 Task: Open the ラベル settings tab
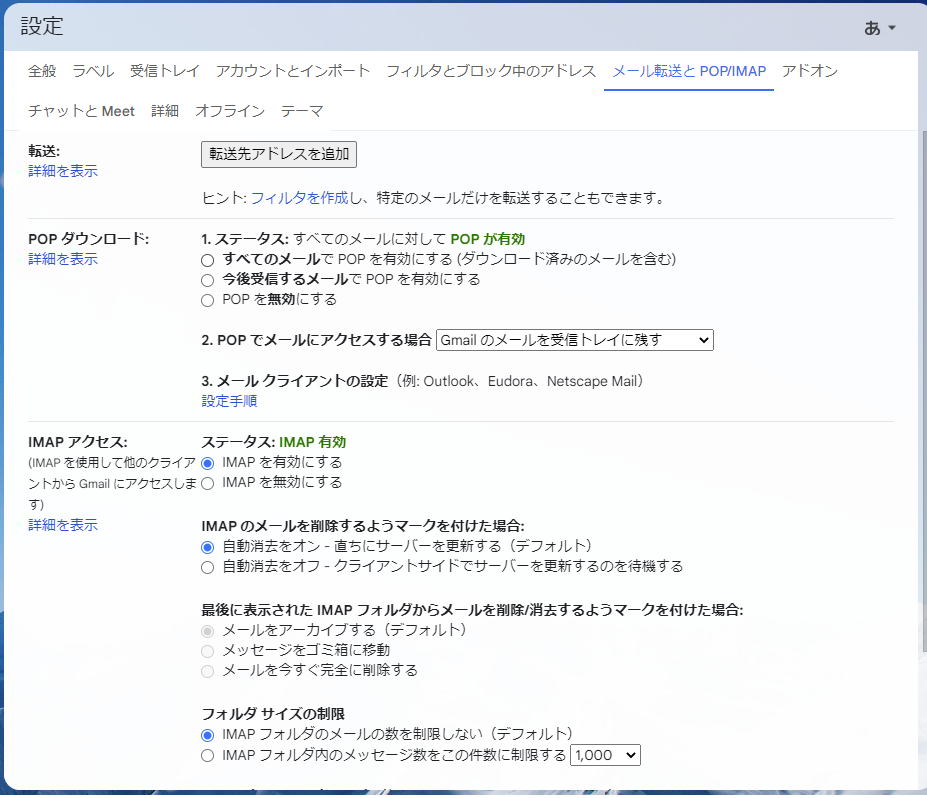[x=93, y=71]
